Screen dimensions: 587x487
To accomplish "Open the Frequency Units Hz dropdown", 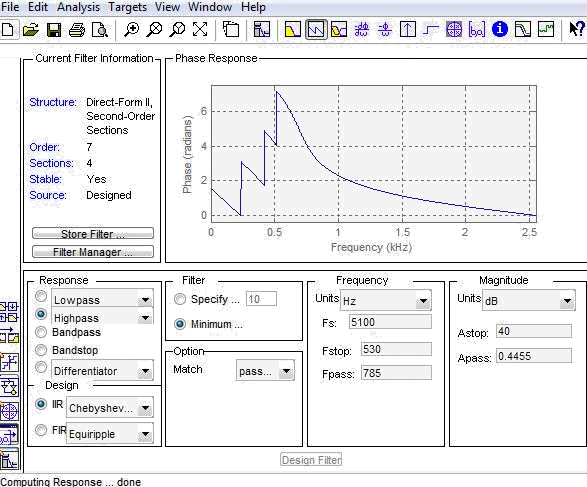I will (423, 301).
